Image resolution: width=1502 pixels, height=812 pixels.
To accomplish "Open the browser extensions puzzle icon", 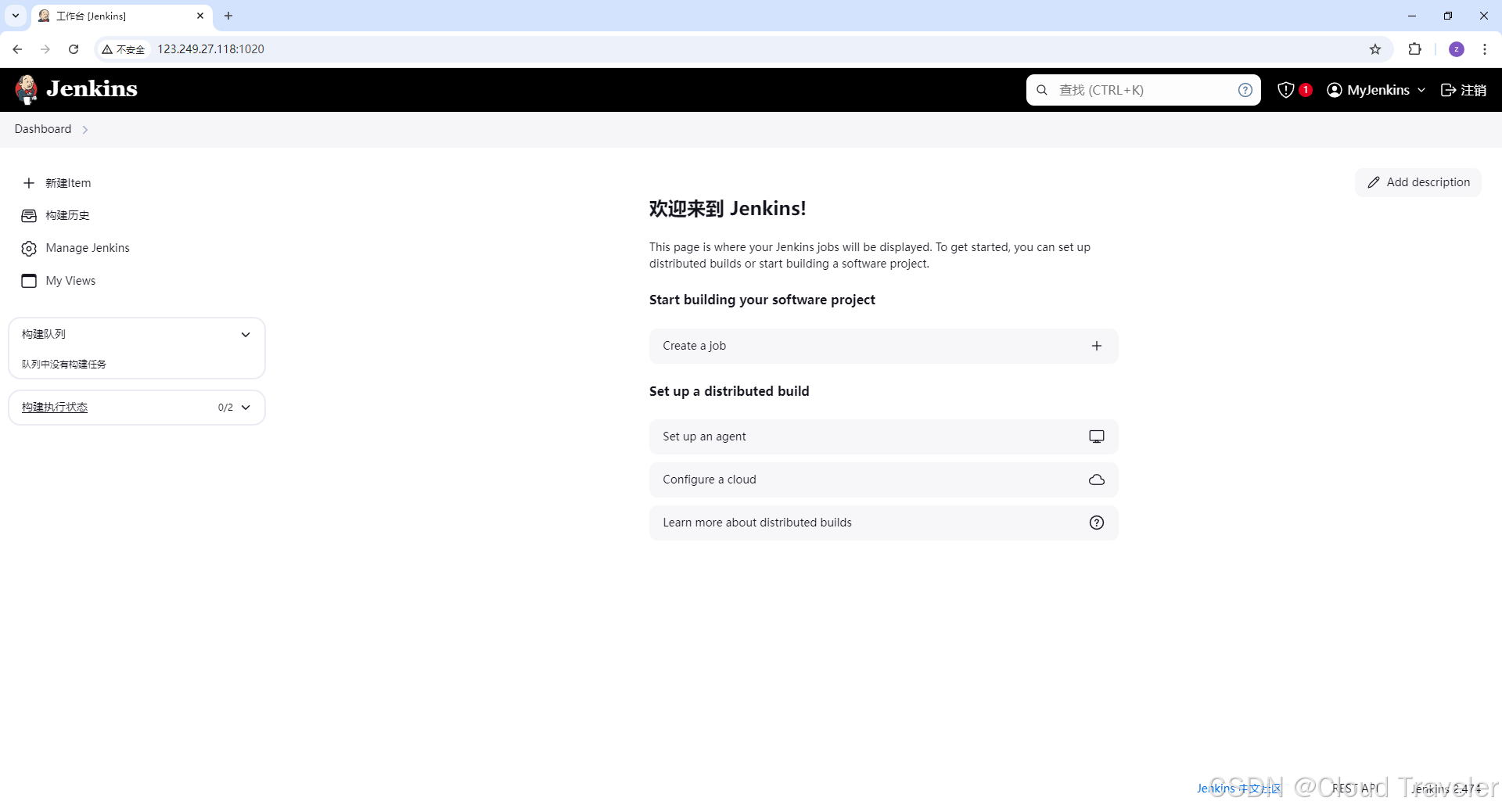I will click(x=1414, y=49).
